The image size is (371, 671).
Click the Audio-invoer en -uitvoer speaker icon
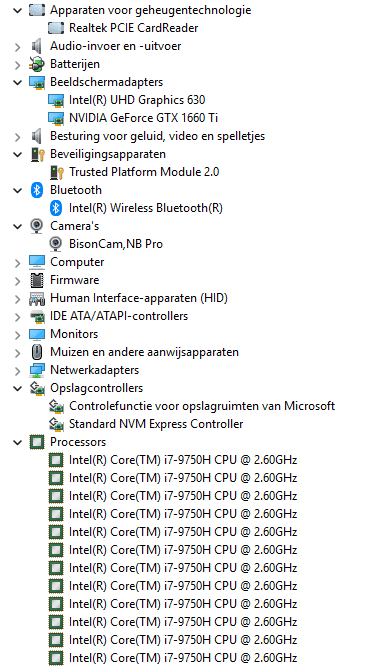click(x=37, y=46)
